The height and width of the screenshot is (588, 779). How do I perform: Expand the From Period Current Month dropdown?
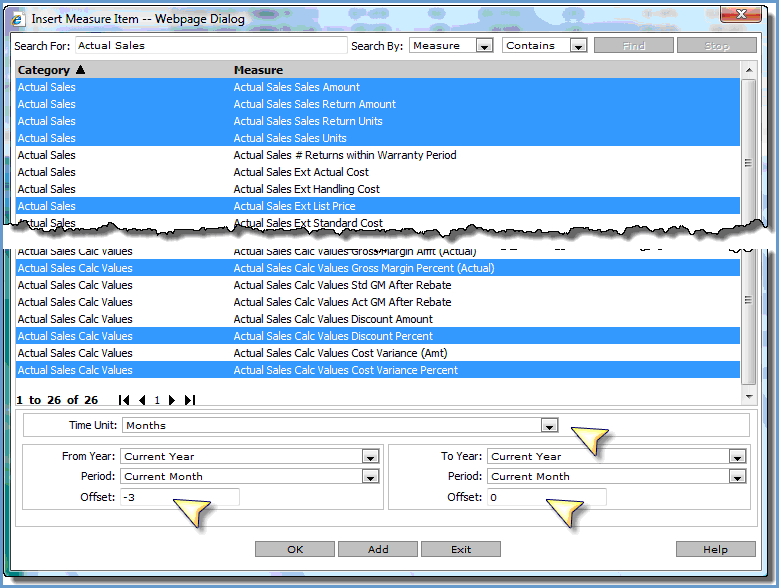370,477
